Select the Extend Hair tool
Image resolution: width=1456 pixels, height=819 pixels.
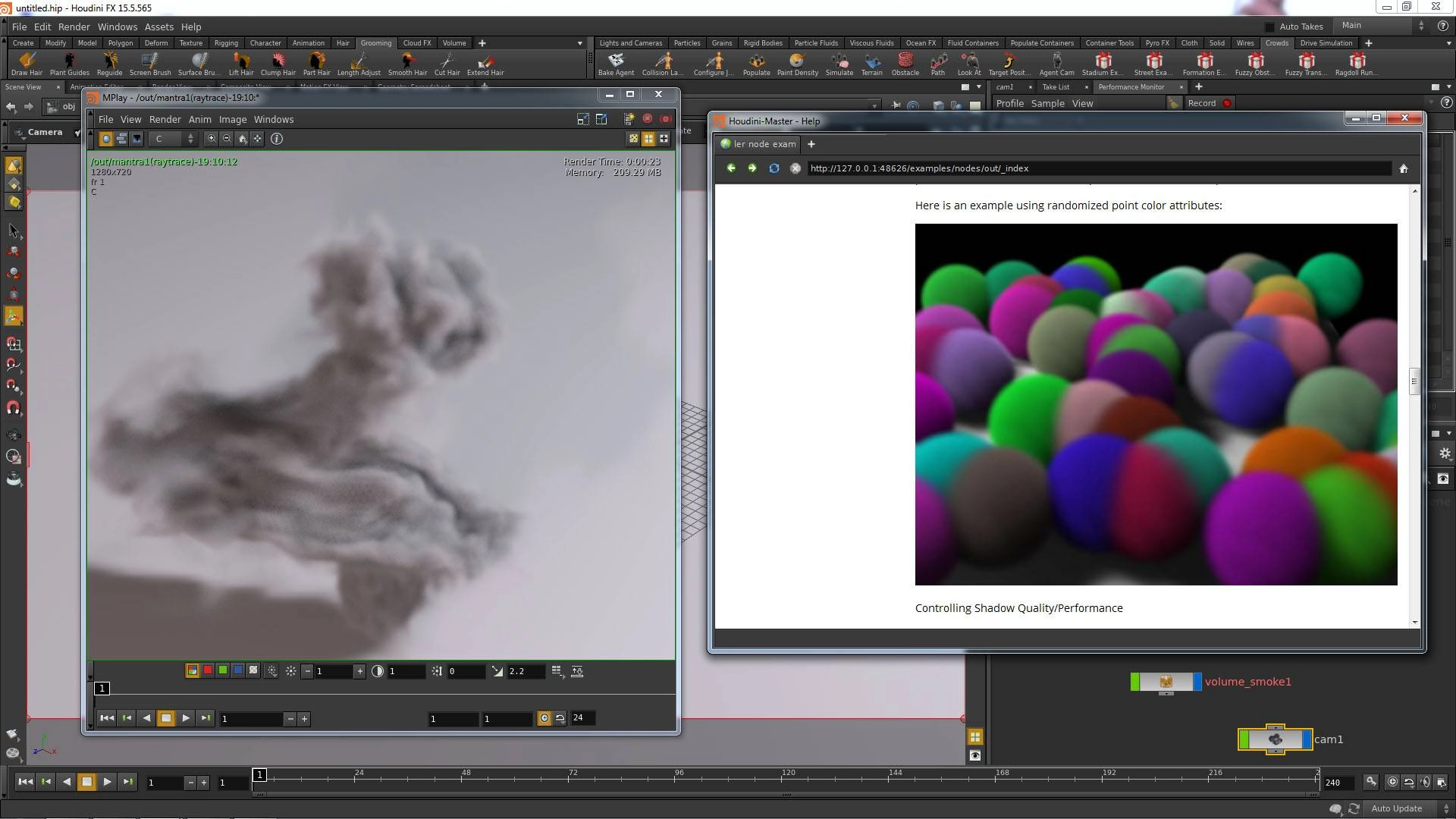pos(485,64)
